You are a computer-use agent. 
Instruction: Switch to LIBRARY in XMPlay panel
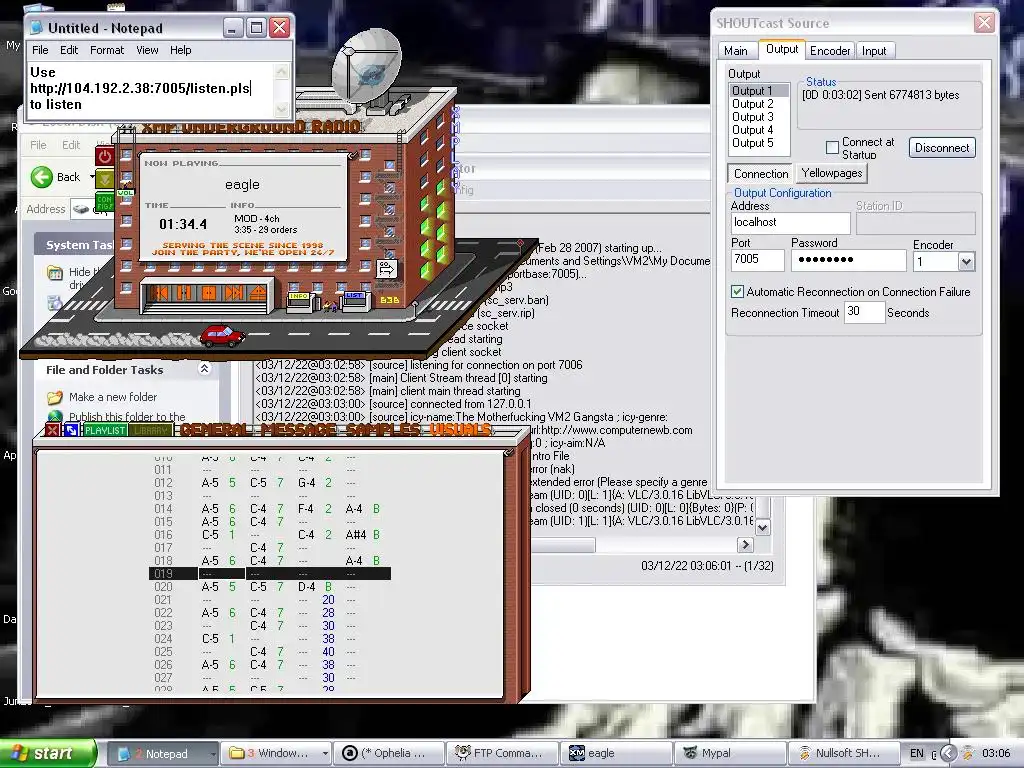151,430
